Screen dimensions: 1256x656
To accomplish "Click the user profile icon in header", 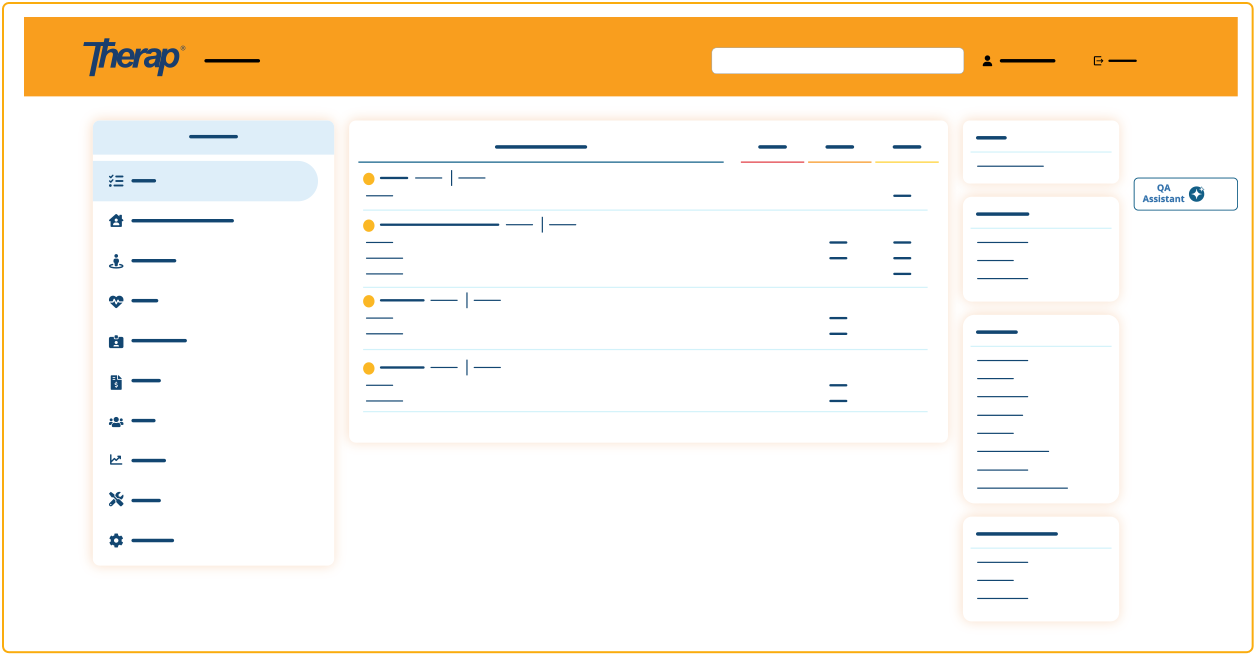I will click(x=987, y=61).
